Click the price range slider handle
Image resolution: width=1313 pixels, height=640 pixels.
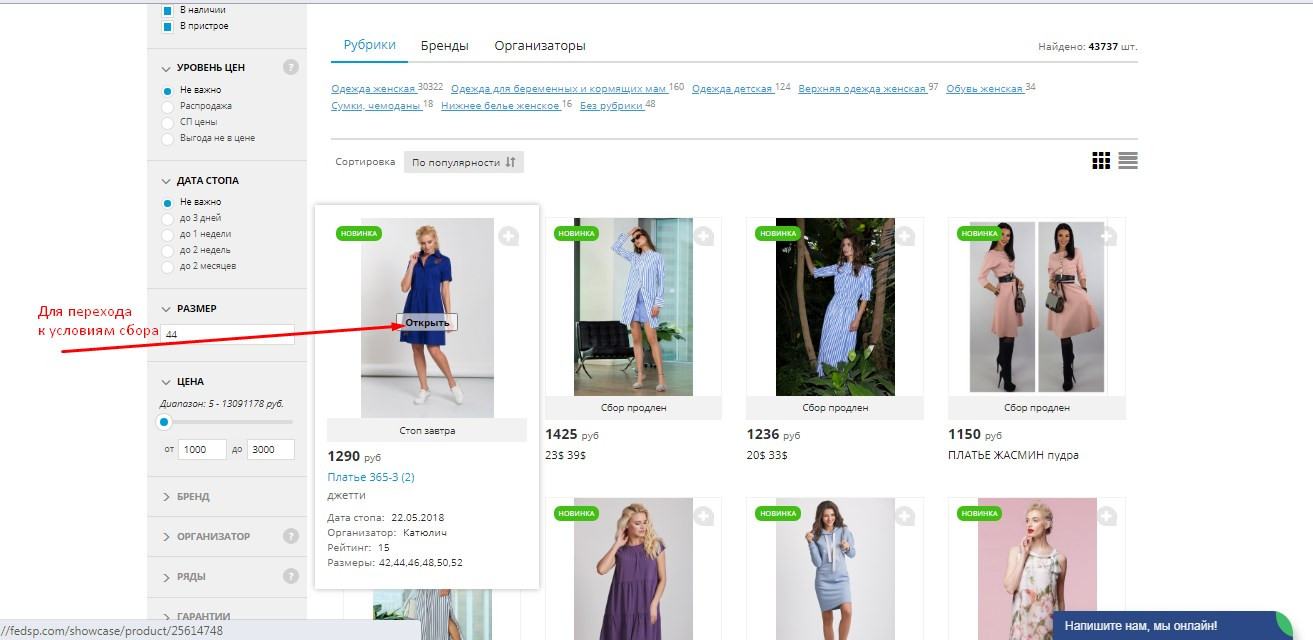(x=165, y=422)
